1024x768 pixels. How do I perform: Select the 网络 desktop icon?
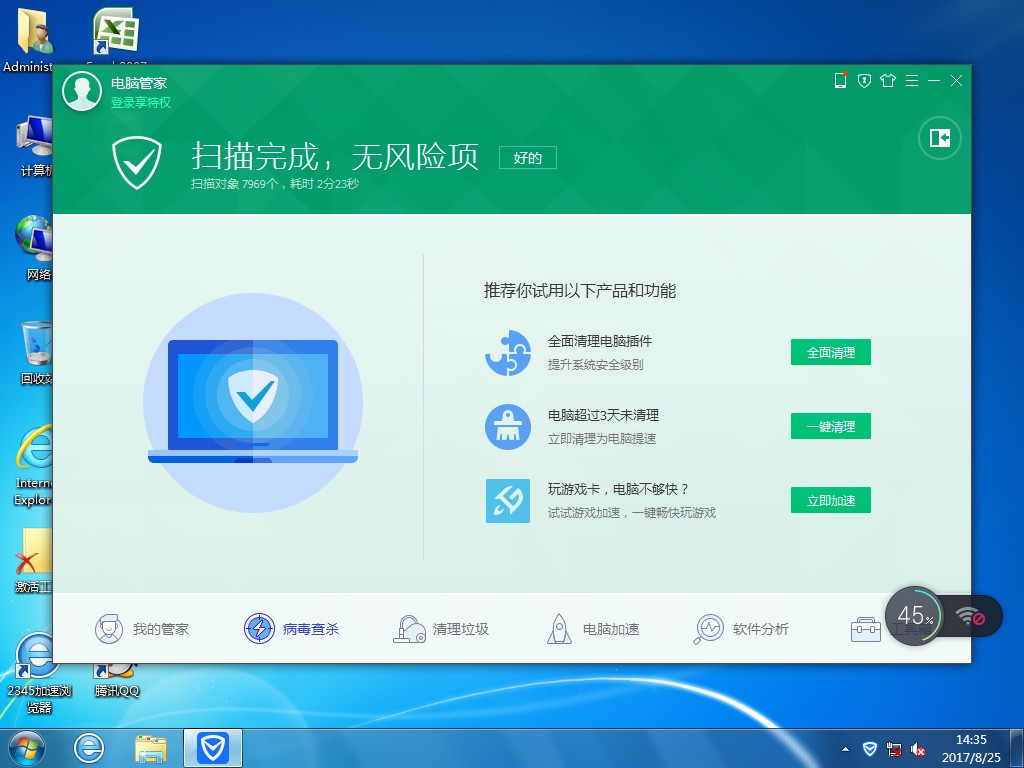click(34, 248)
